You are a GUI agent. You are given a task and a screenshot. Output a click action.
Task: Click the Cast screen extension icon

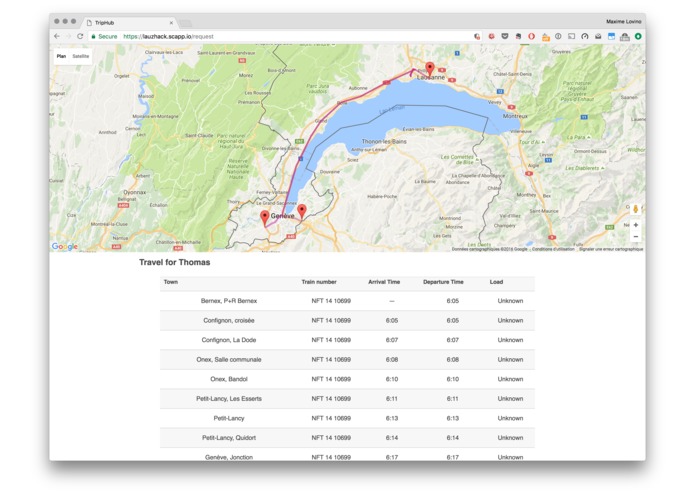(x=571, y=36)
